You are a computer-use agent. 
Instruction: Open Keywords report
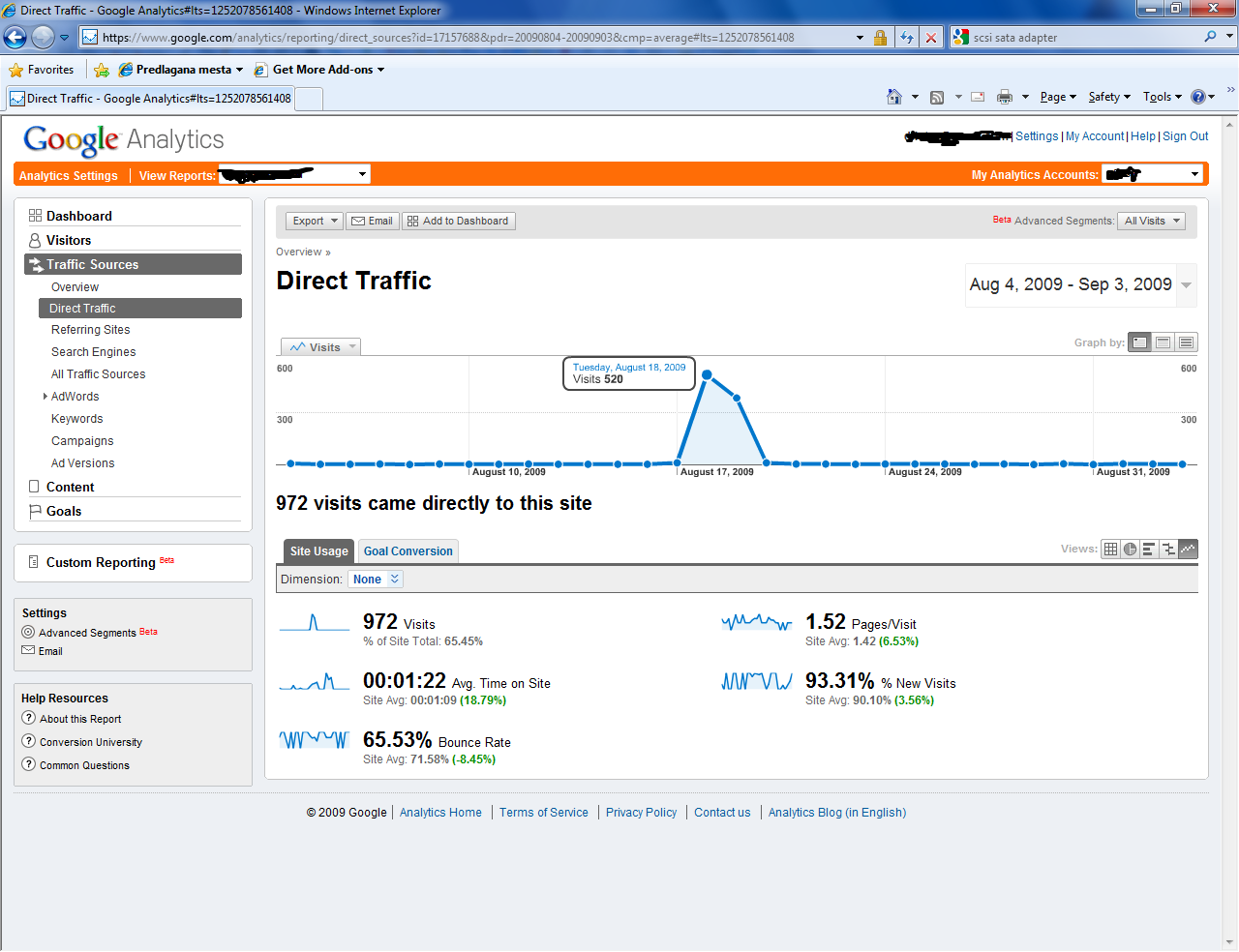click(x=77, y=419)
